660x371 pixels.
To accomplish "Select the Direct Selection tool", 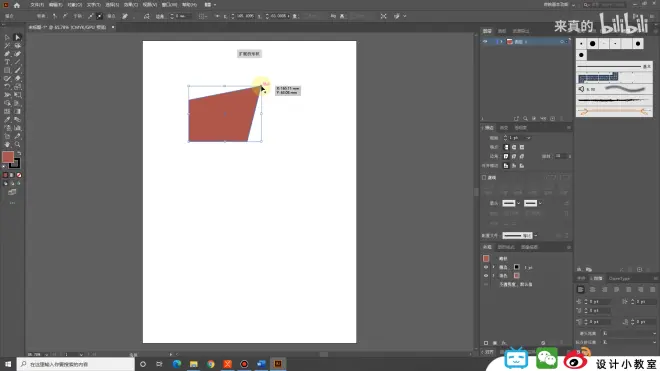I will [18, 37].
